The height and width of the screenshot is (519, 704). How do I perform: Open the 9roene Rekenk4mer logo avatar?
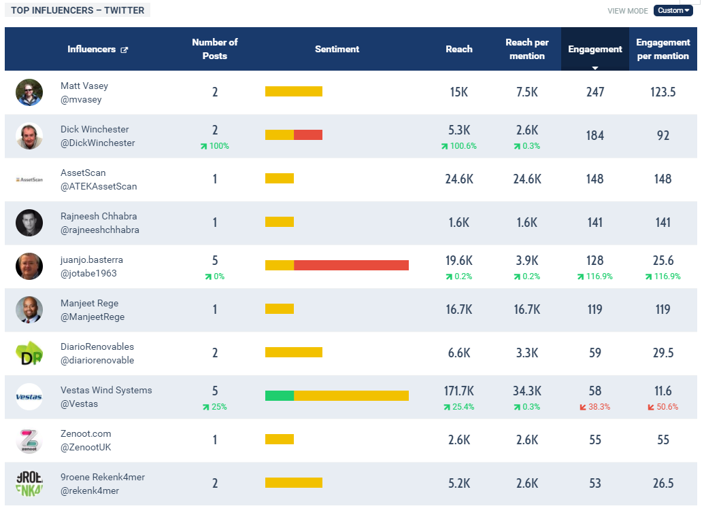coord(29,484)
